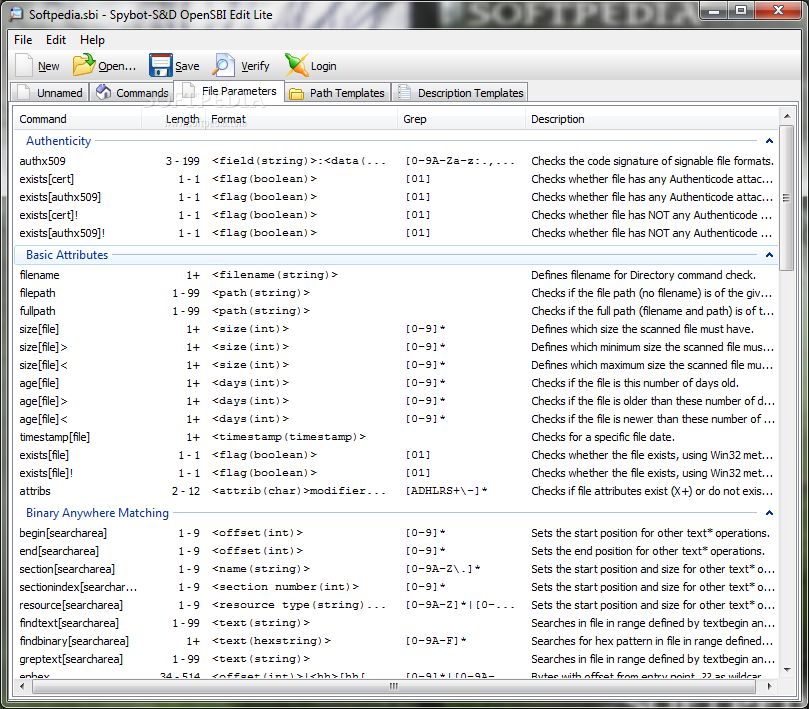Click the Commands tab icon

coord(103,92)
